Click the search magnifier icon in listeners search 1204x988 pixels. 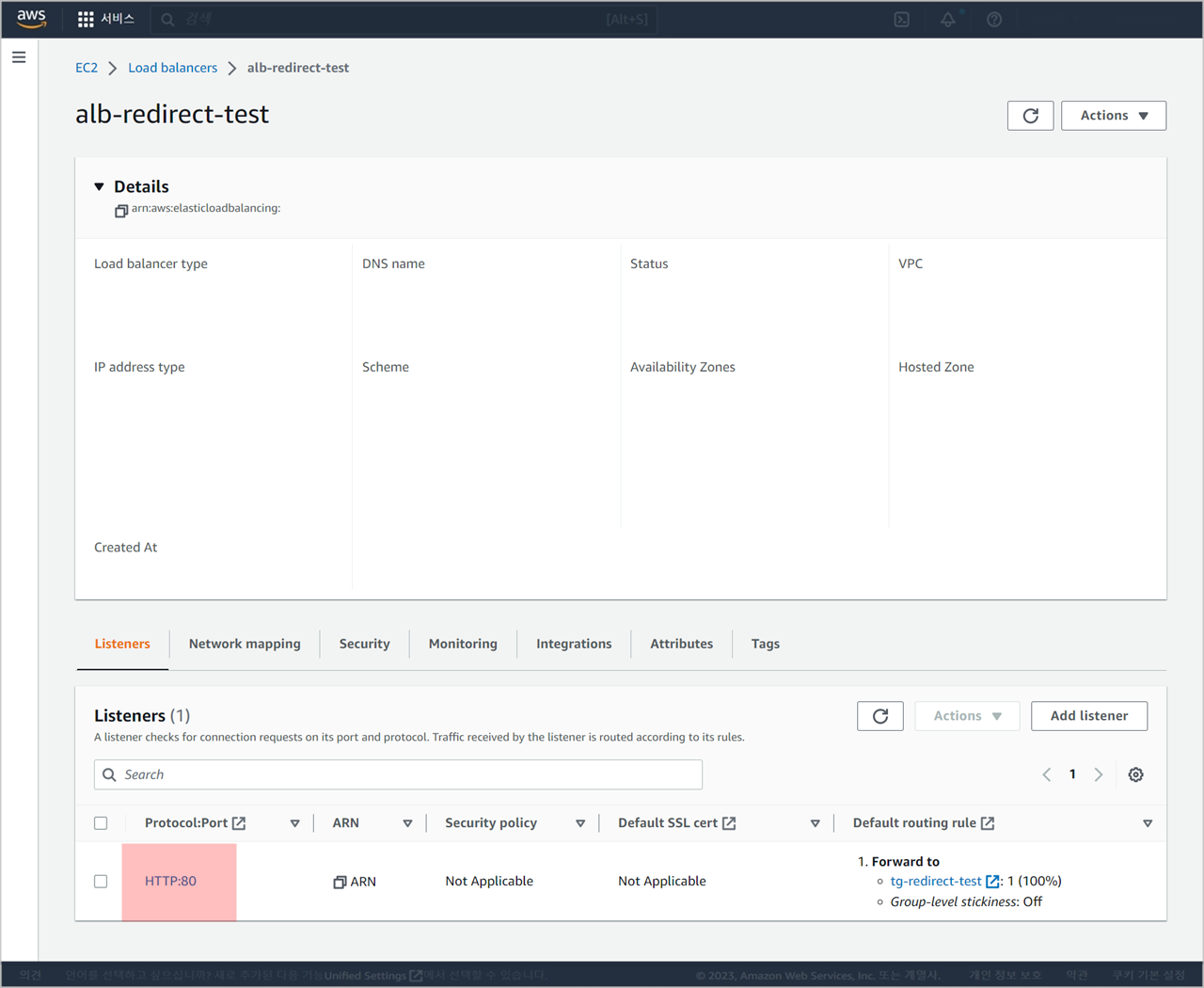point(110,774)
